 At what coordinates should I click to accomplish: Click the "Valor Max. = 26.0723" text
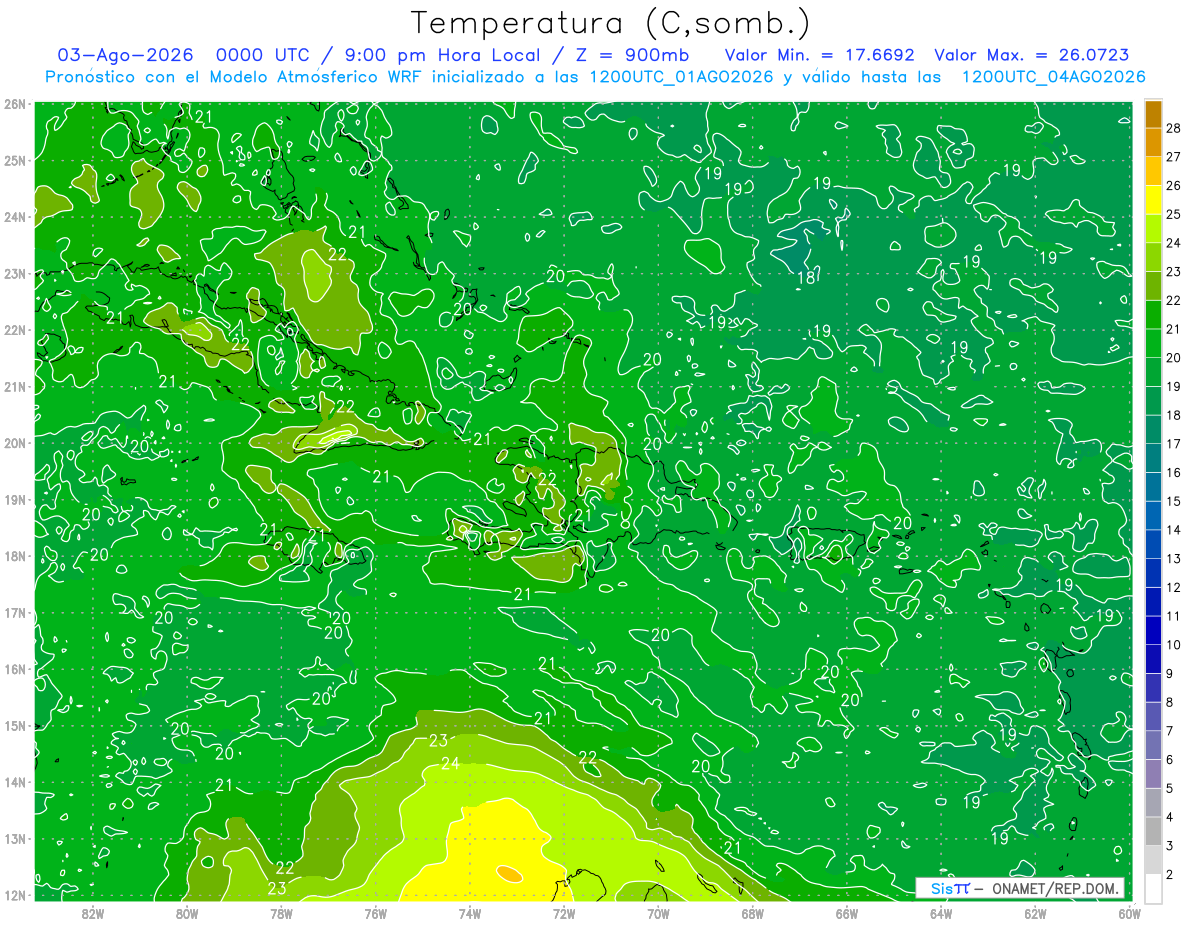(1032, 55)
